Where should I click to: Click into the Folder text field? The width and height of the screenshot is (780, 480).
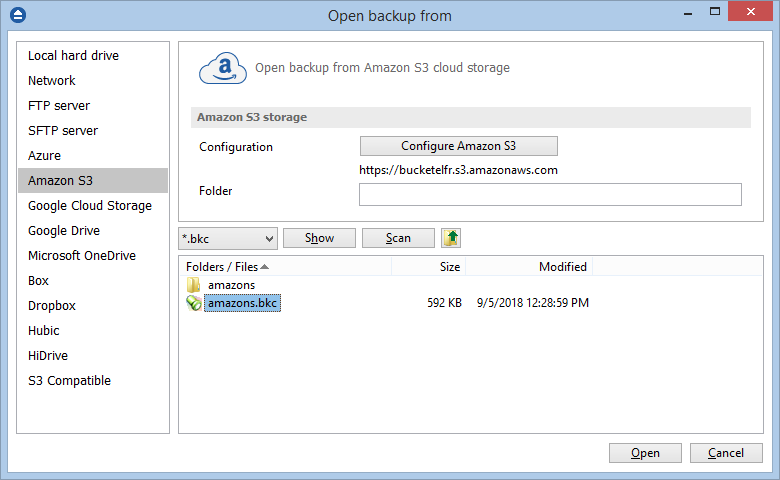550,194
